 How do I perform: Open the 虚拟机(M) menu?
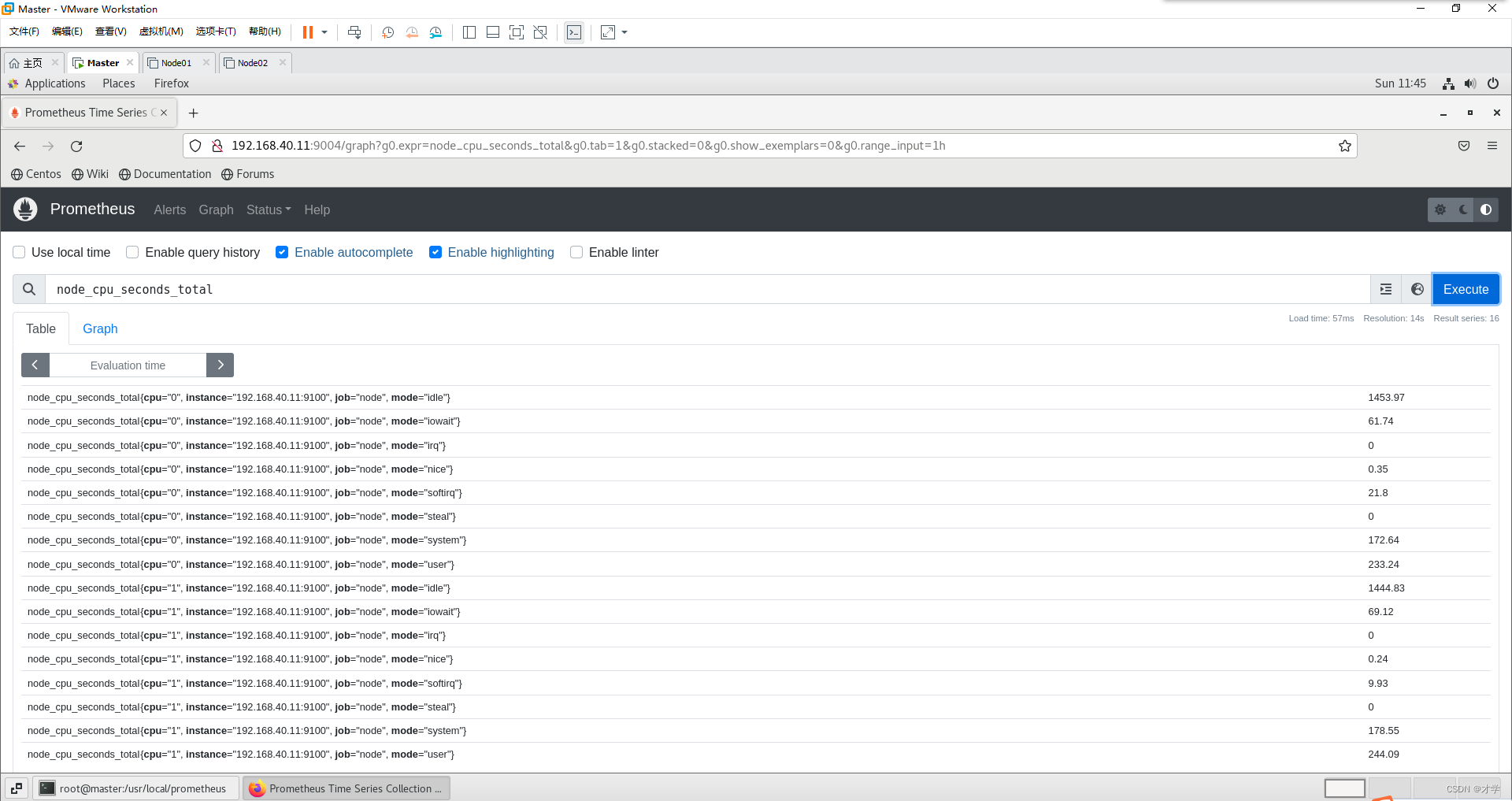(x=161, y=32)
